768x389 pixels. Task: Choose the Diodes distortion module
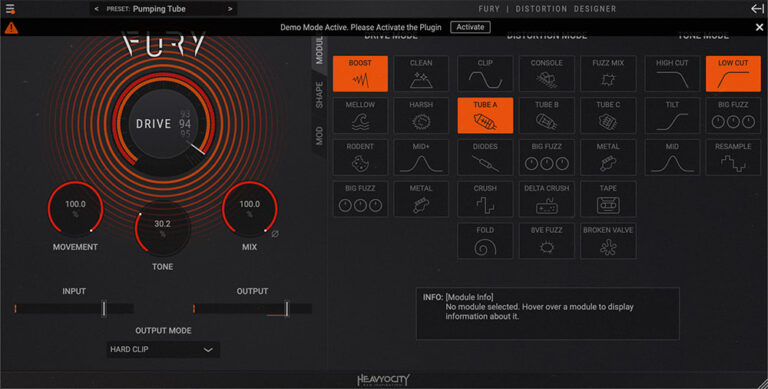tap(485, 157)
